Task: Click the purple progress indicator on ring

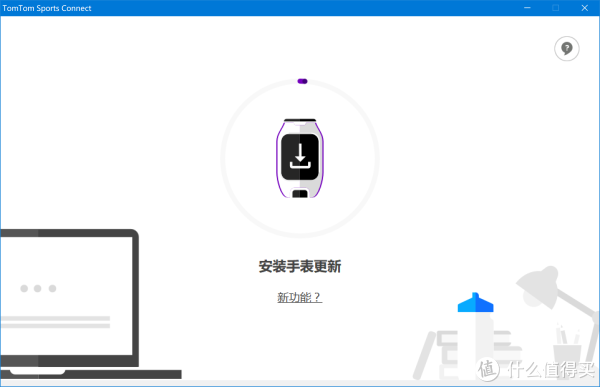Action: point(302,81)
